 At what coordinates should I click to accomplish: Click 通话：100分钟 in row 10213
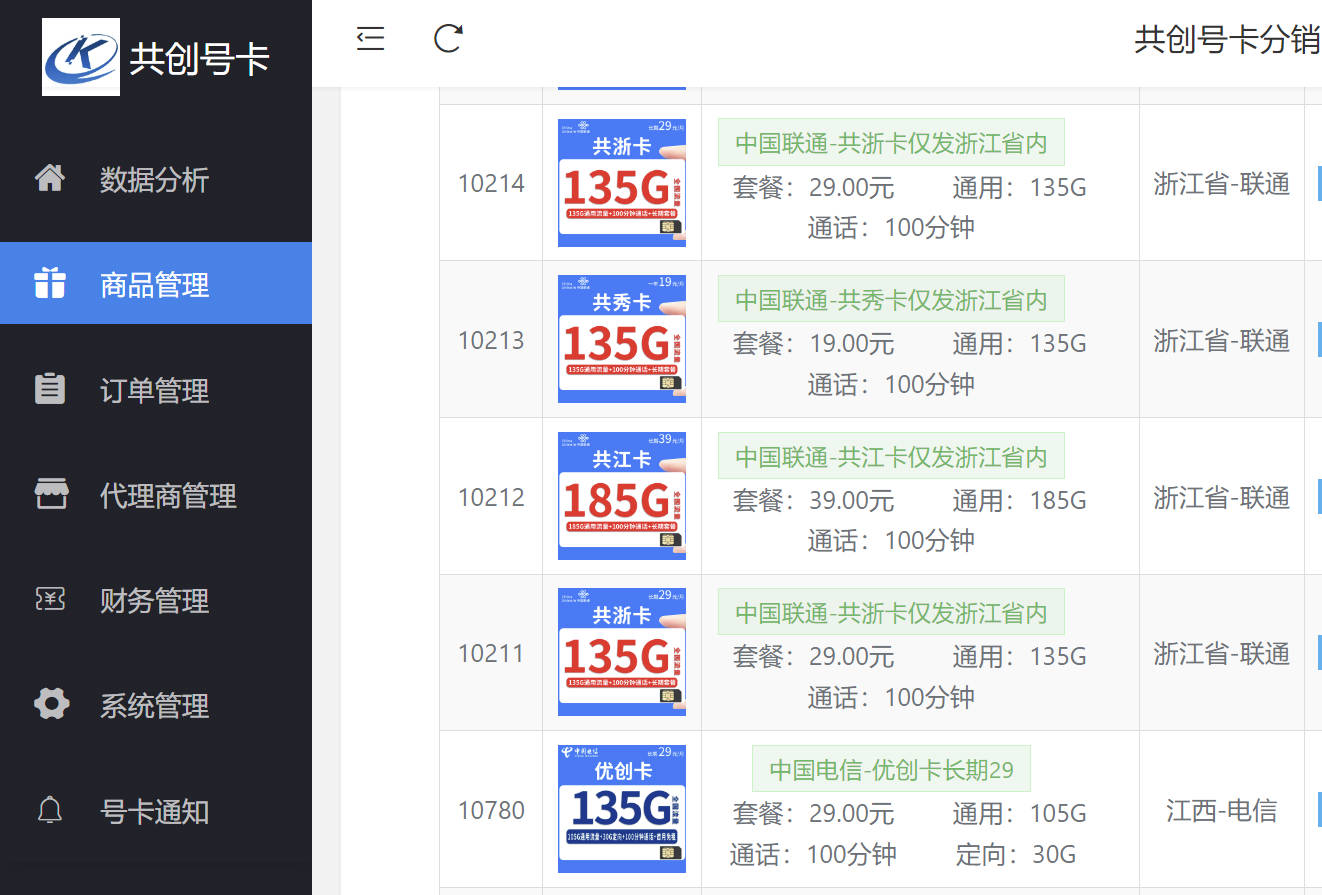[891, 384]
